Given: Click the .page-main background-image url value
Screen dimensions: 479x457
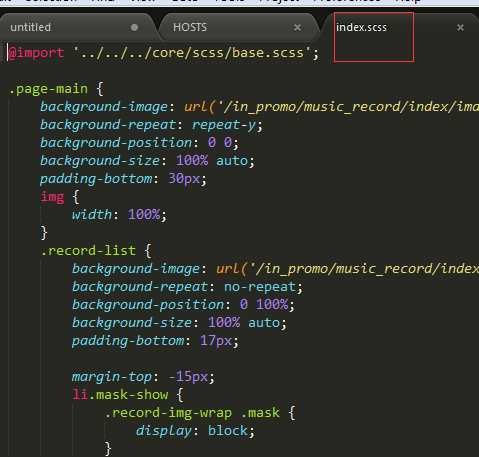Looking at the screenshot, I should coord(331,107).
